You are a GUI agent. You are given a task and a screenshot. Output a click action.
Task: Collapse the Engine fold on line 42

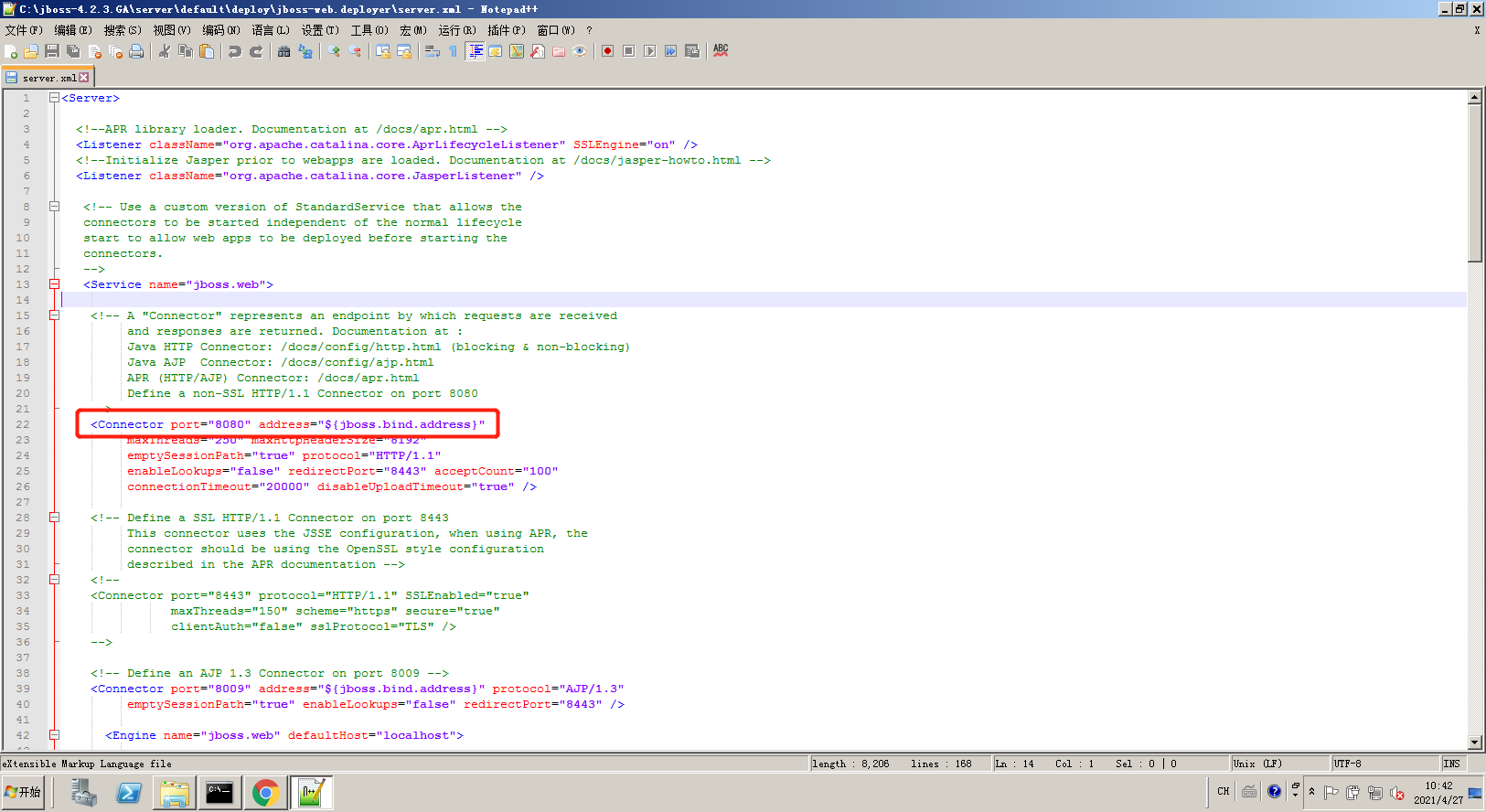[54, 735]
